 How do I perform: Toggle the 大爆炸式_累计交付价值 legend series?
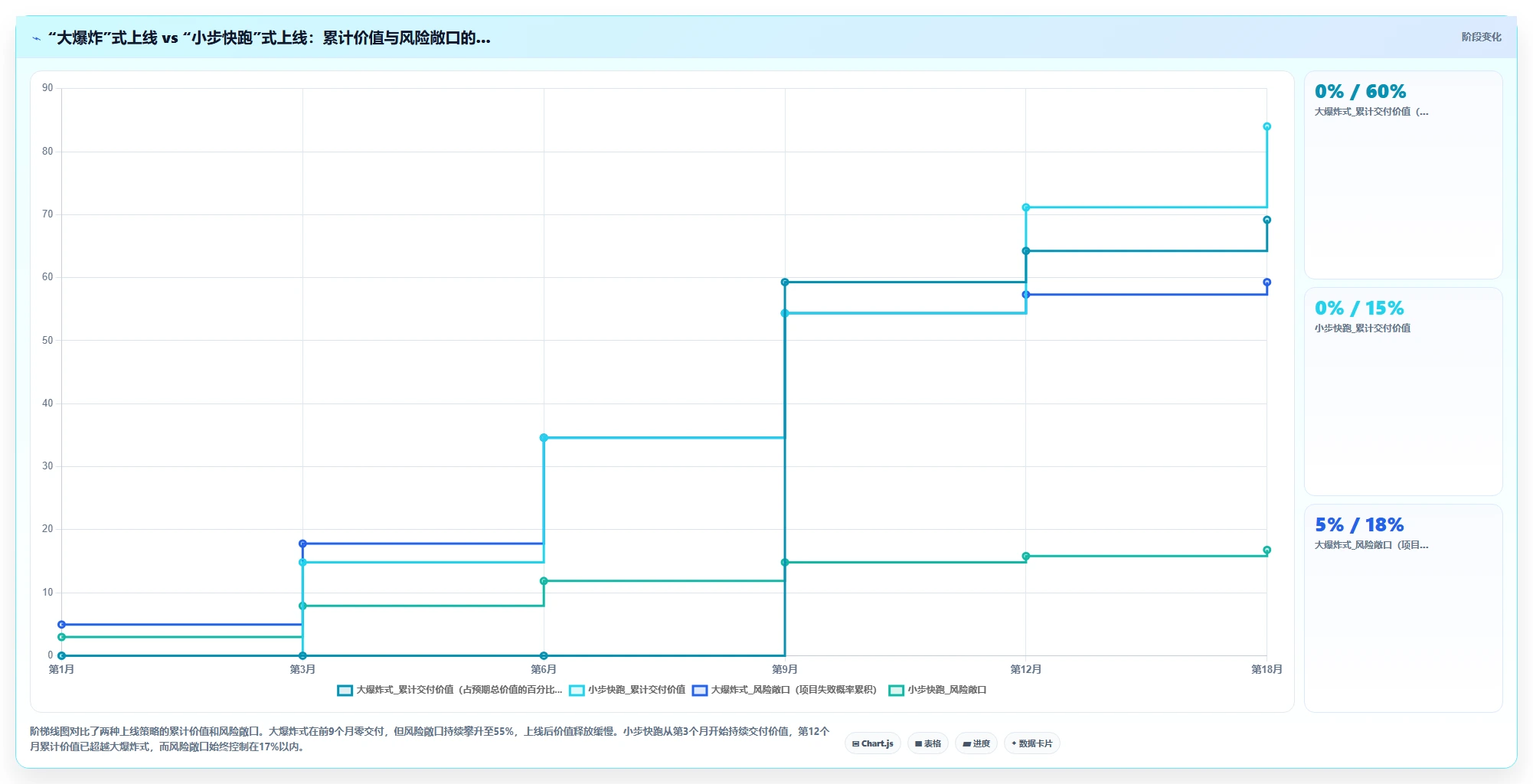click(x=450, y=690)
